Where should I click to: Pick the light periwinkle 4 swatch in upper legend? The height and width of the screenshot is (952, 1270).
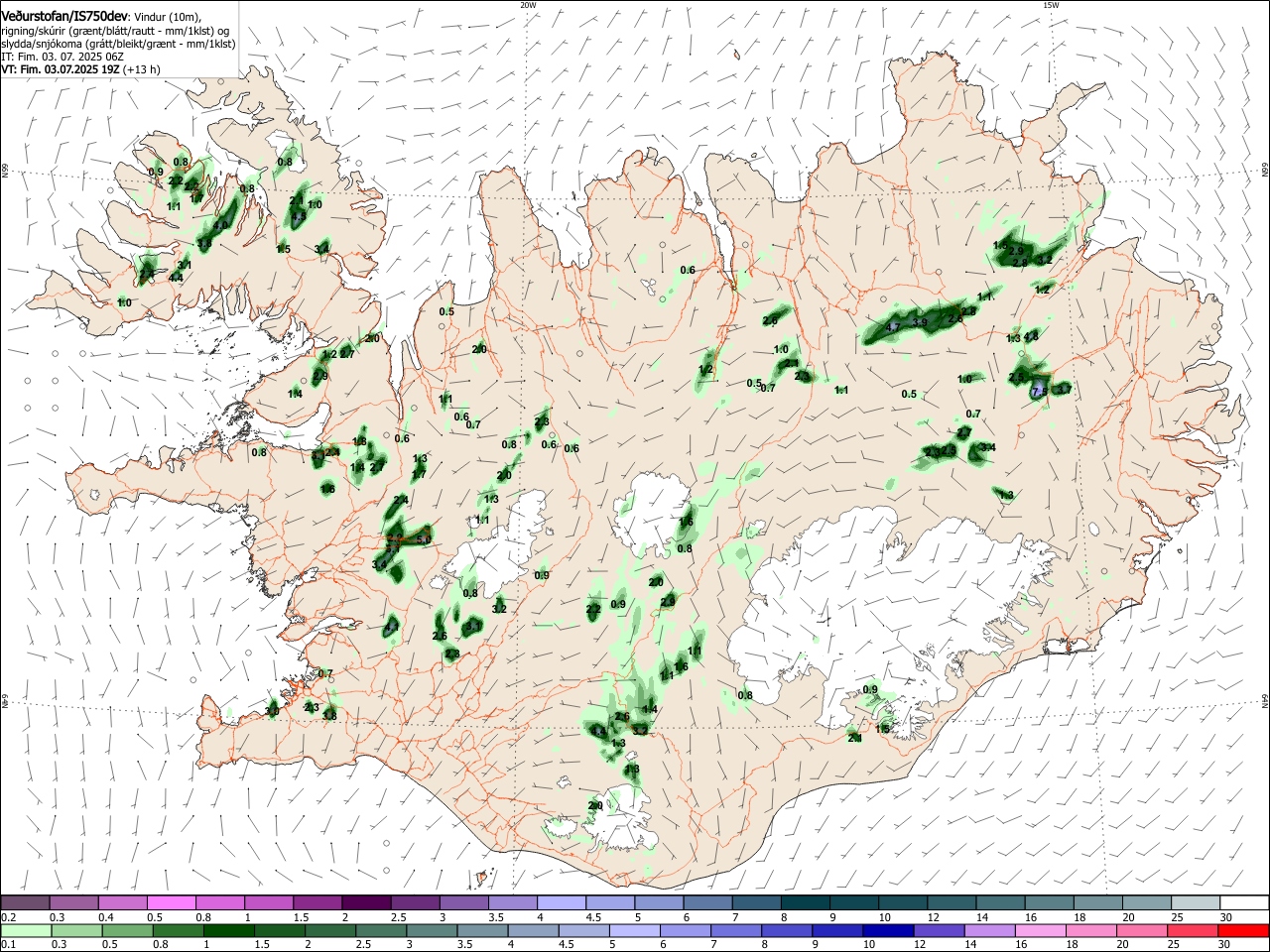coord(562,902)
